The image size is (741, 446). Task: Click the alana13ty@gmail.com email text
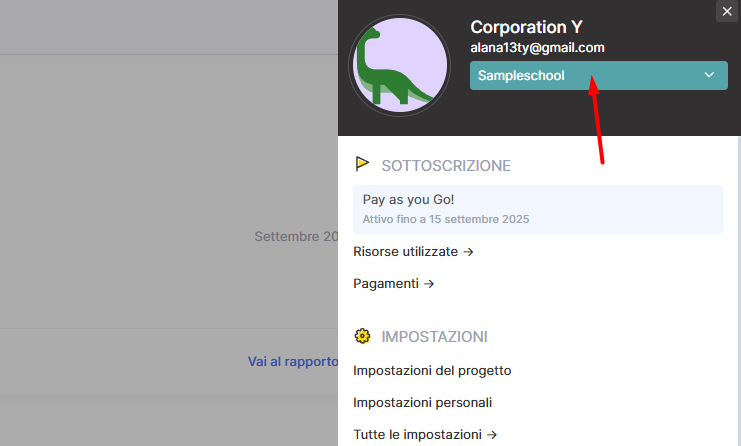[537, 48]
